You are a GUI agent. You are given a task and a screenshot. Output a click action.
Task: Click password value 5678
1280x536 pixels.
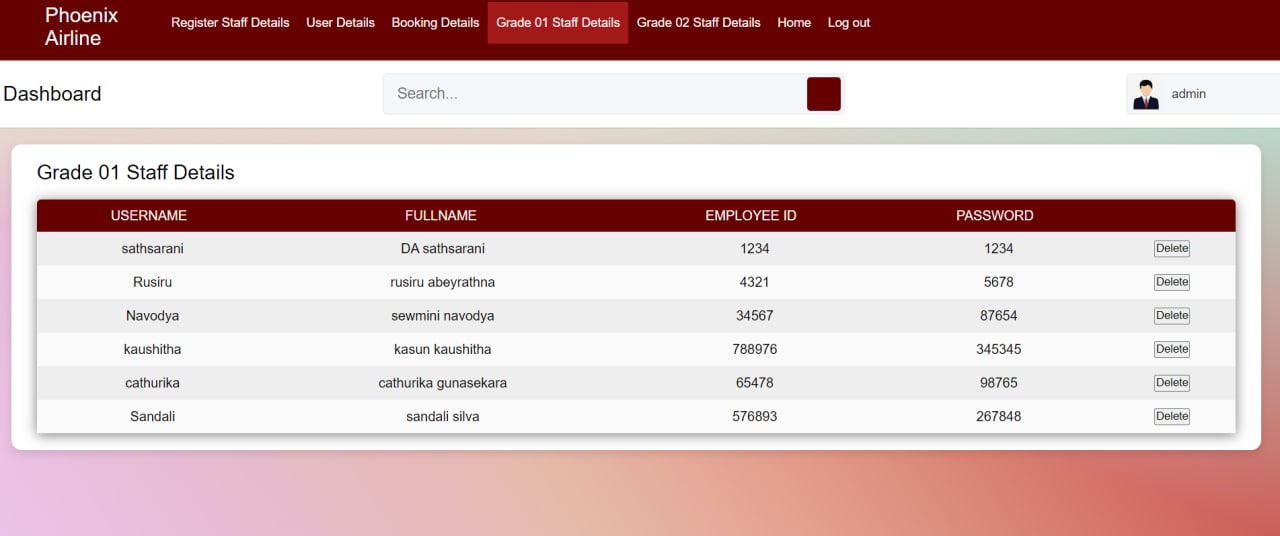tap(999, 282)
